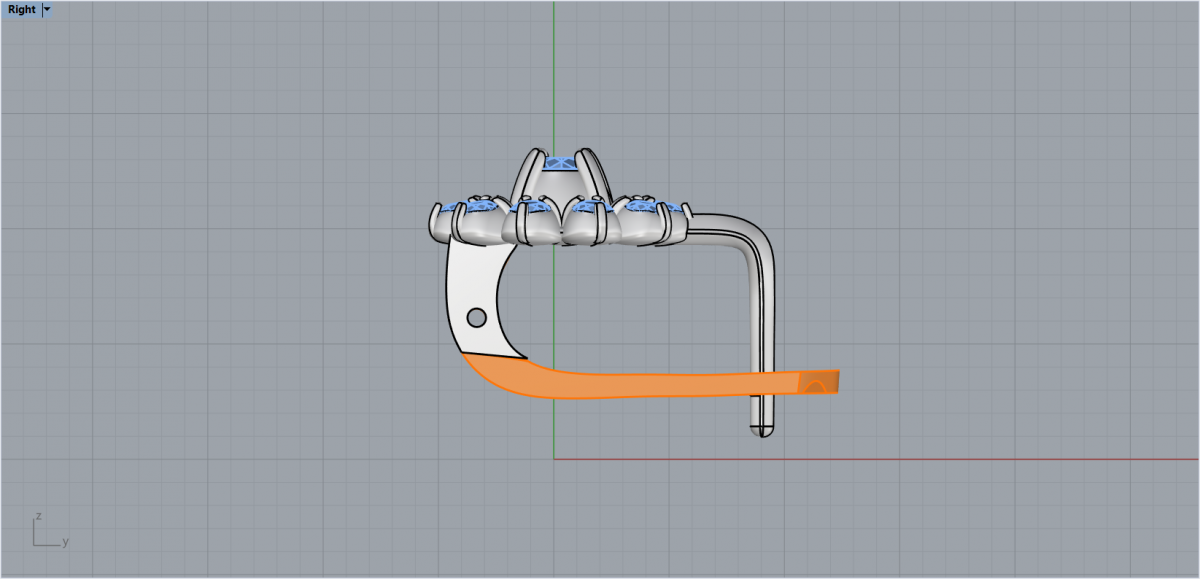This screenshot has width=1200, height=579.
Task: Select the orange highlighted ring shank
Action: point(650,384)
